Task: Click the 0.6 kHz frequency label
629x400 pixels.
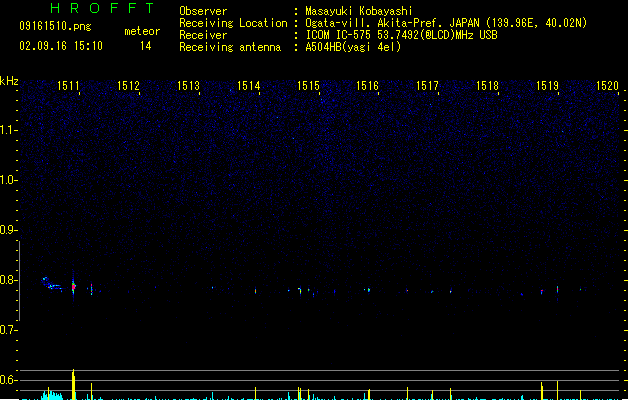Action: pos(8,380)
